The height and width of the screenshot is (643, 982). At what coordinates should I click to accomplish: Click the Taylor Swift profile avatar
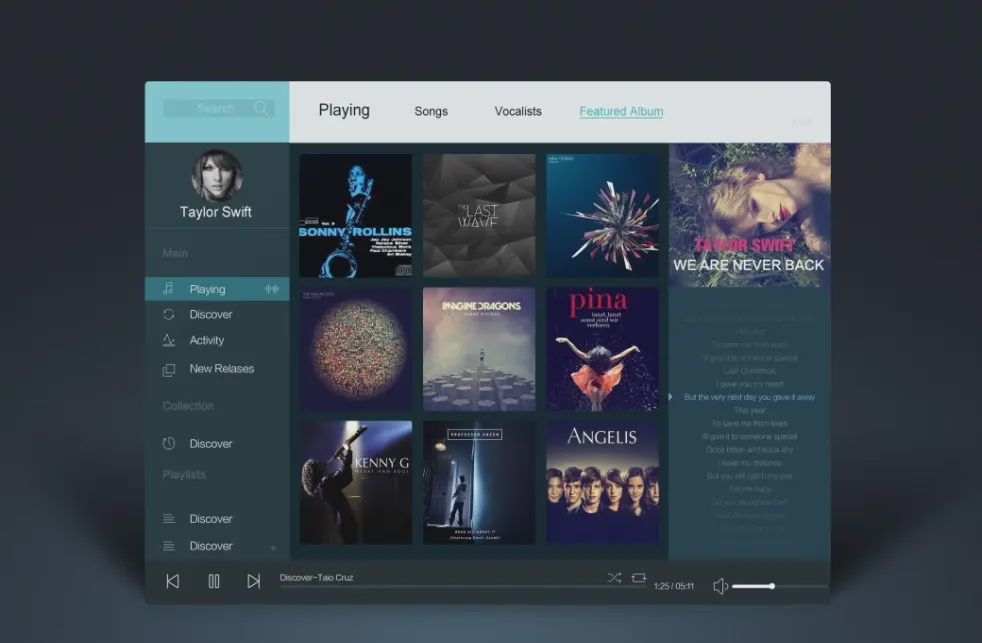(216, 175)
